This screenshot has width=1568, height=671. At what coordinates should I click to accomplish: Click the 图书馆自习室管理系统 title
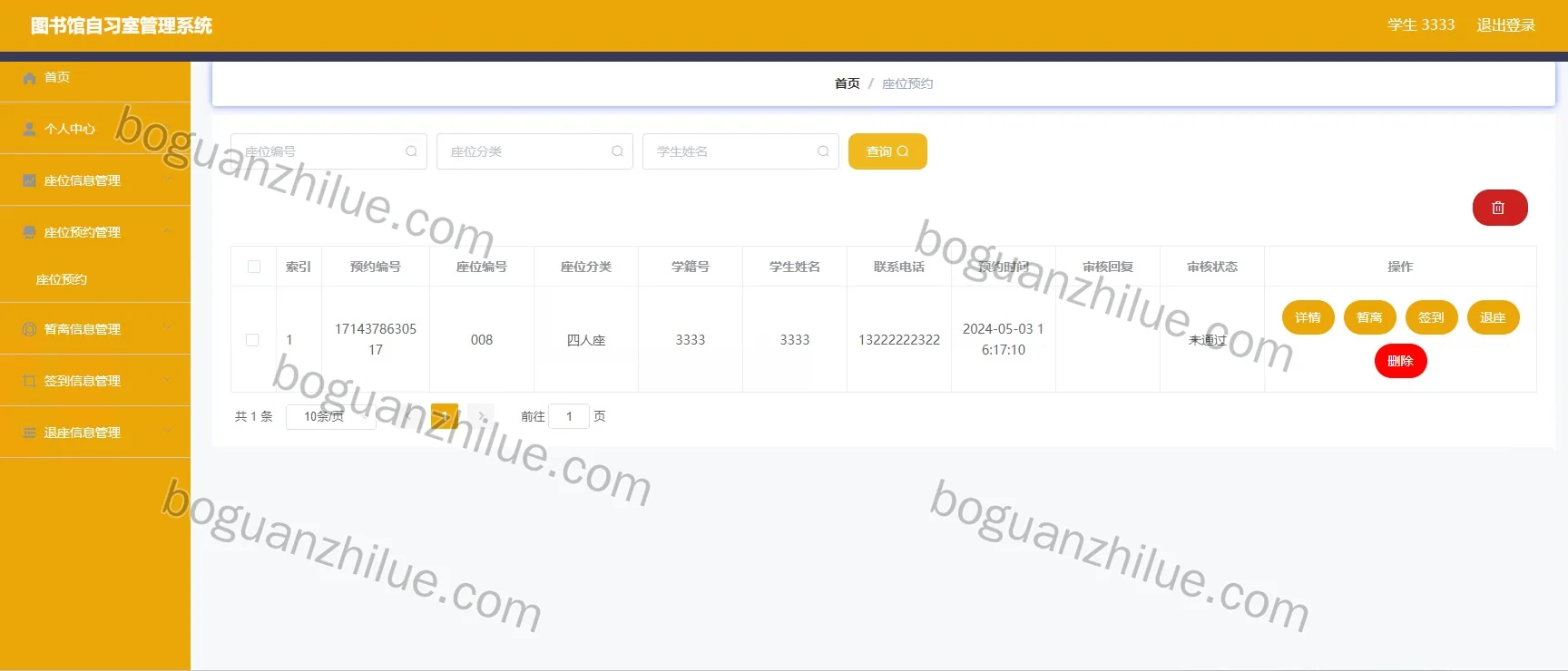122,25
